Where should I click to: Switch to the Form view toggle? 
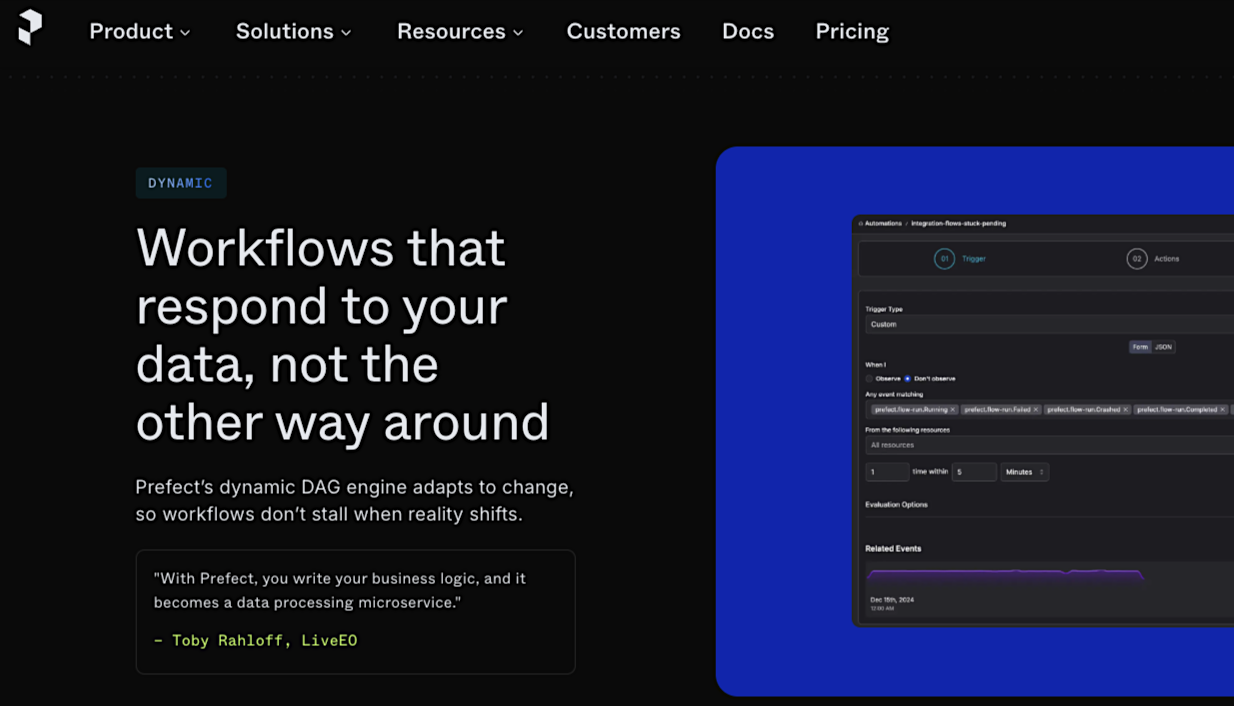point(1140,347)
